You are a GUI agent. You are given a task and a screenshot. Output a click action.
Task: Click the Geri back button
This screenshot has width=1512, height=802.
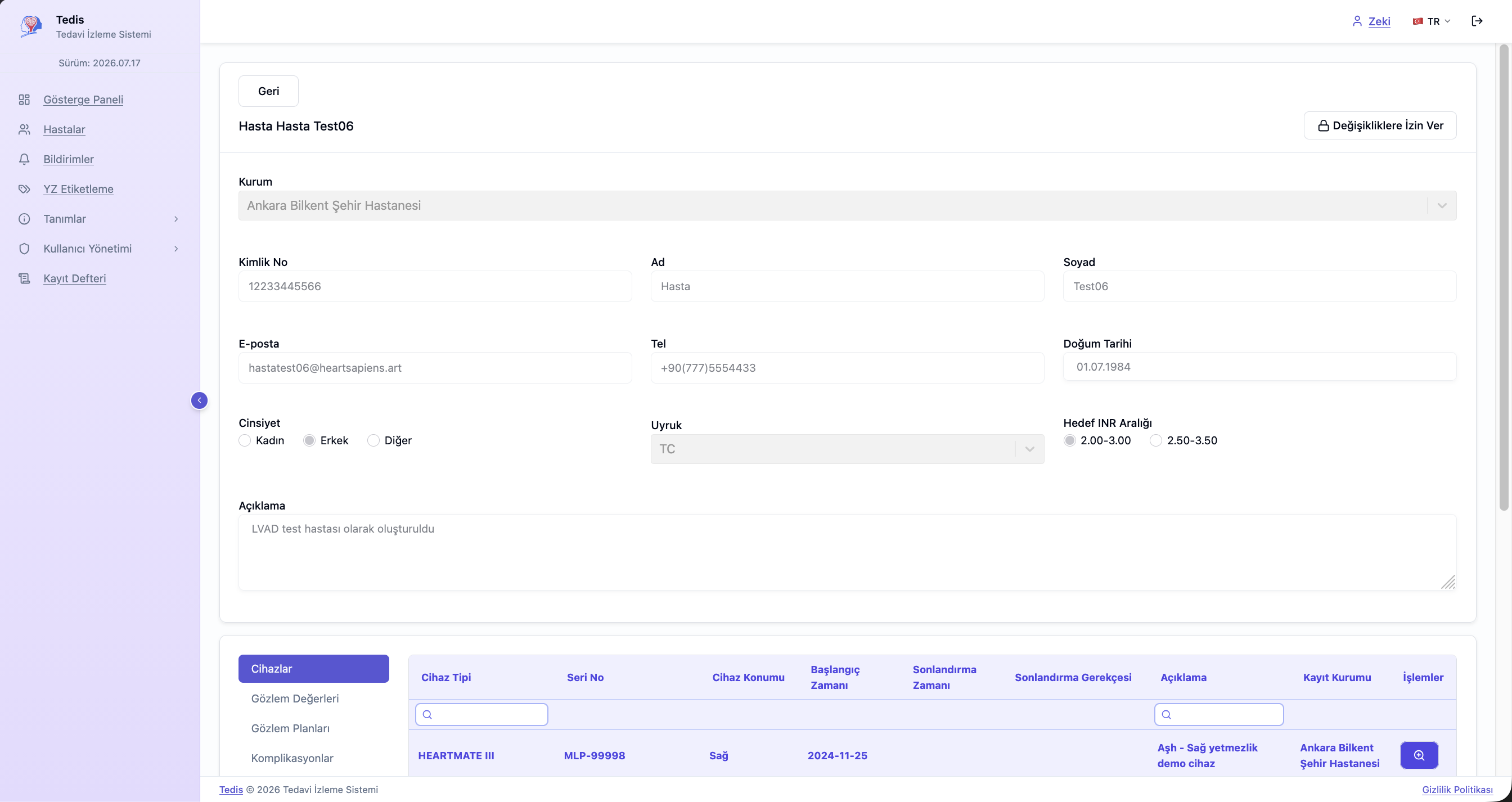click(268, 91)
